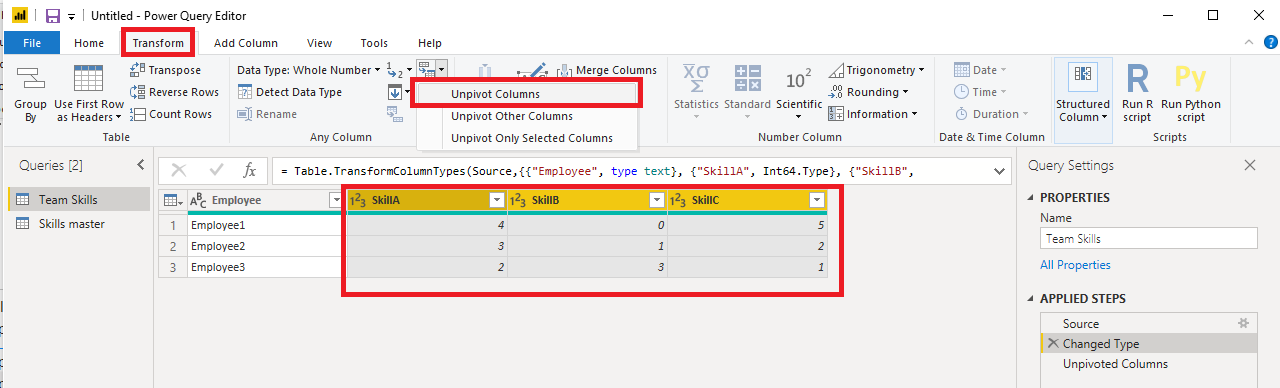Image resolution: width=1280 pixels, height=388 pixels.
Task: Click Use First Row as Headers
Action: (x=89, y=93)
